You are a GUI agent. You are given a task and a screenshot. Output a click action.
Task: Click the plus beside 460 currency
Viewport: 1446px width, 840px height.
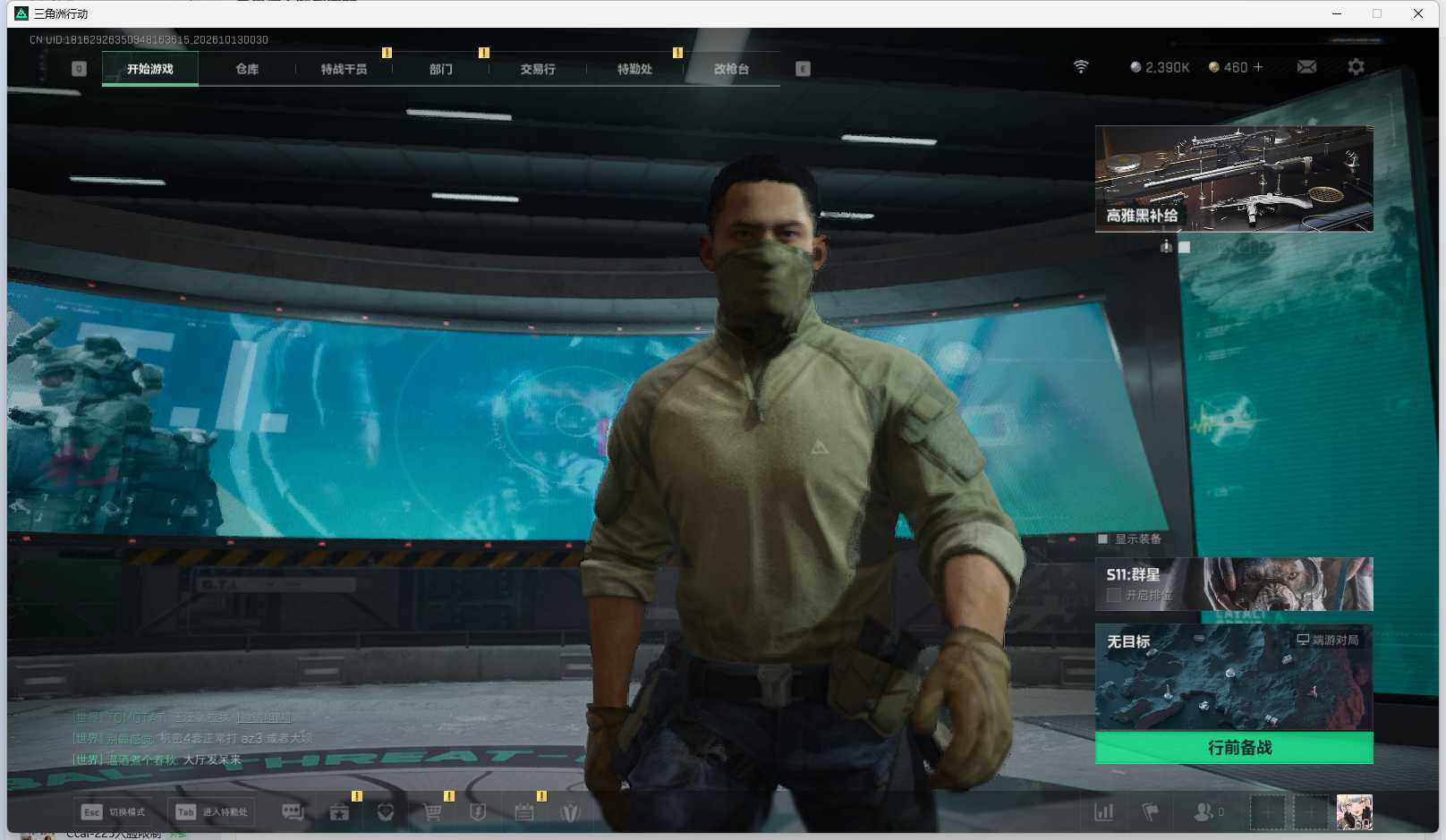(1258, 67)
